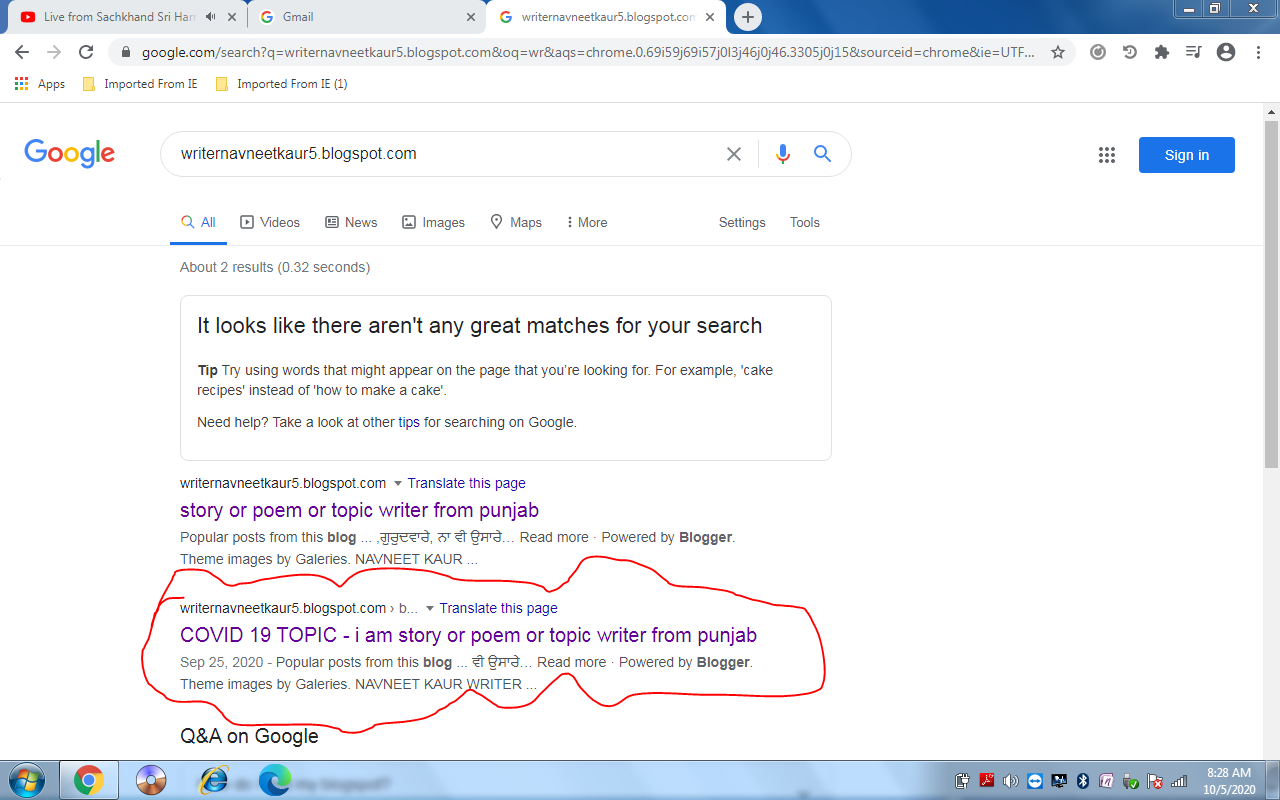The width and height of the screenshot is (1280, 800).
Task: Click the Bluetooth tray icon
Action: (1083, 781)
